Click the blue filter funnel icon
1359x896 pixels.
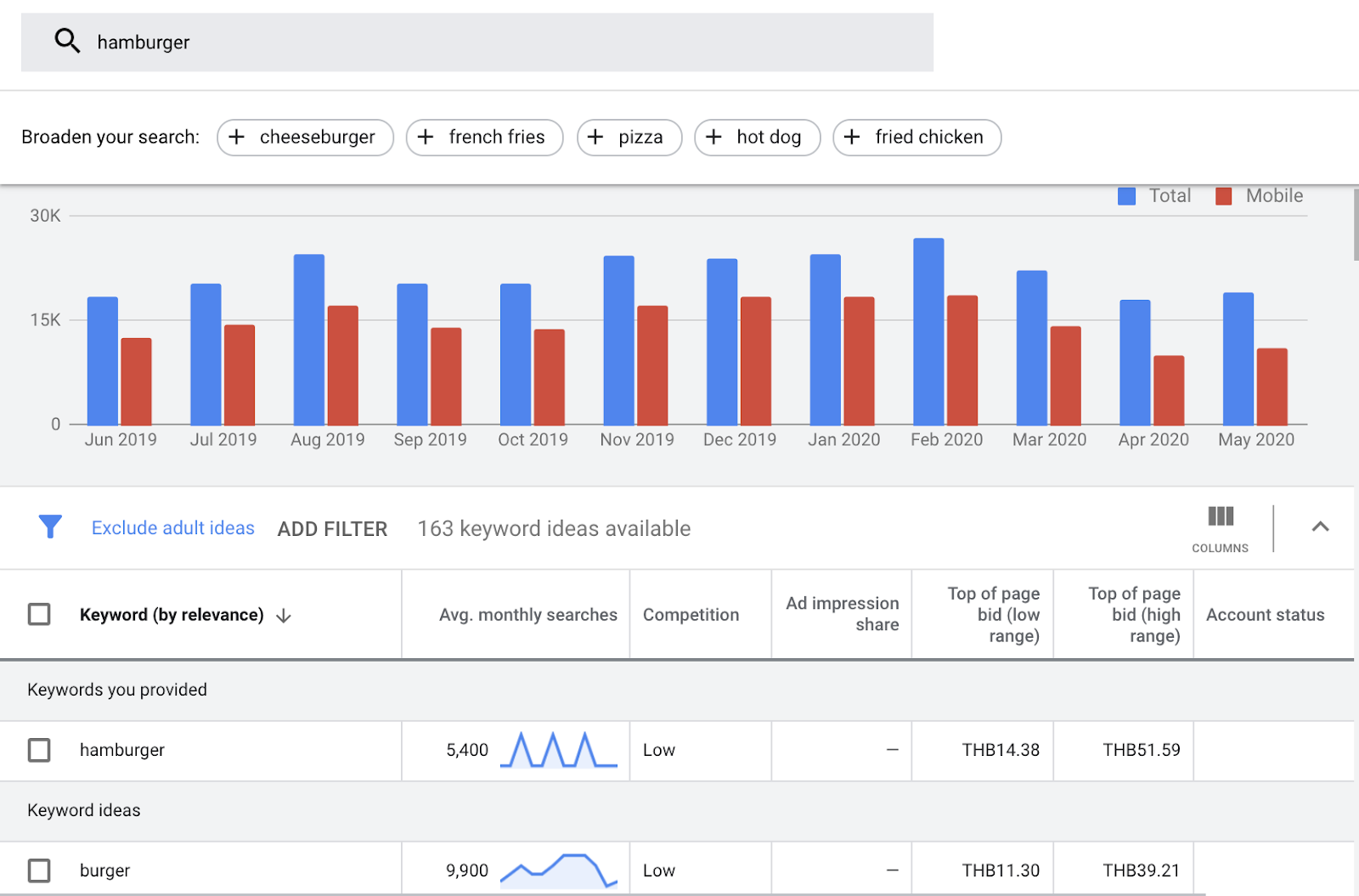coord(50,527)
